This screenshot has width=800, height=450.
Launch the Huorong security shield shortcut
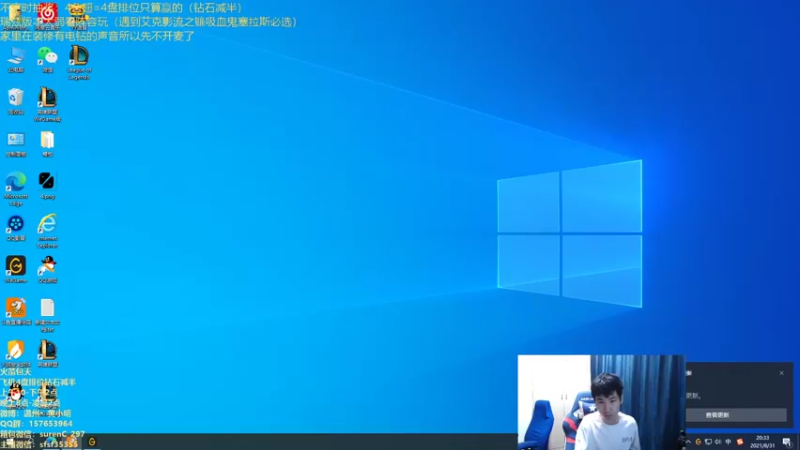tap(16, 353)
